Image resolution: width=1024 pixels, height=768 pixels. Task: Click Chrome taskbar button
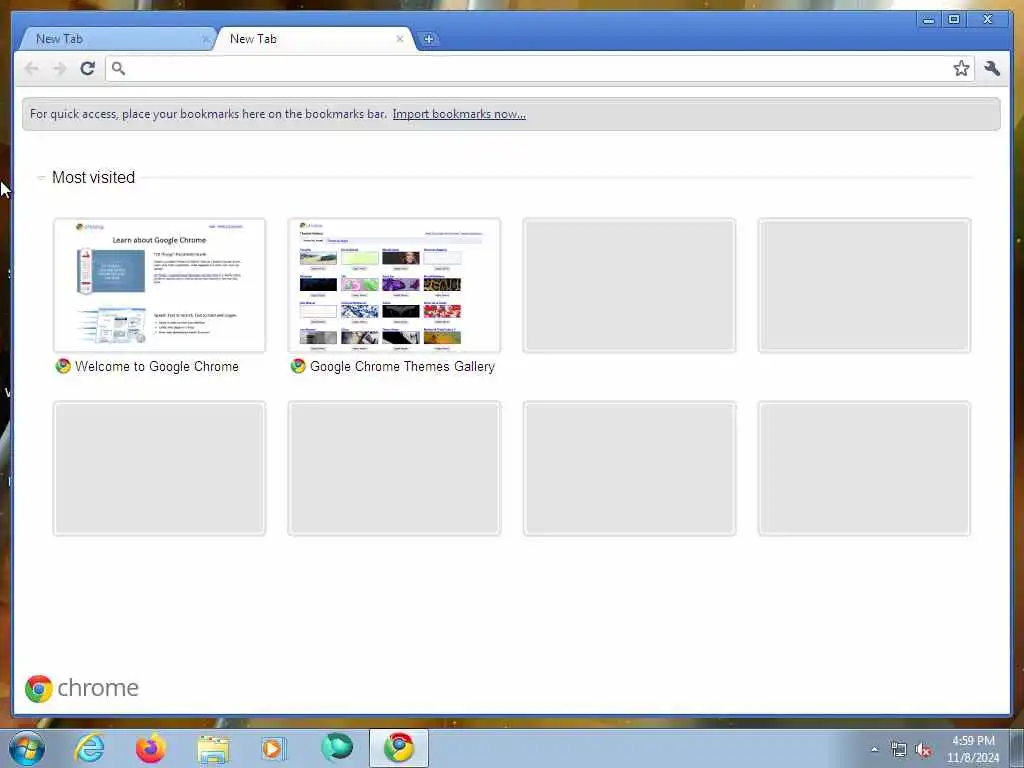pos(399,748)
